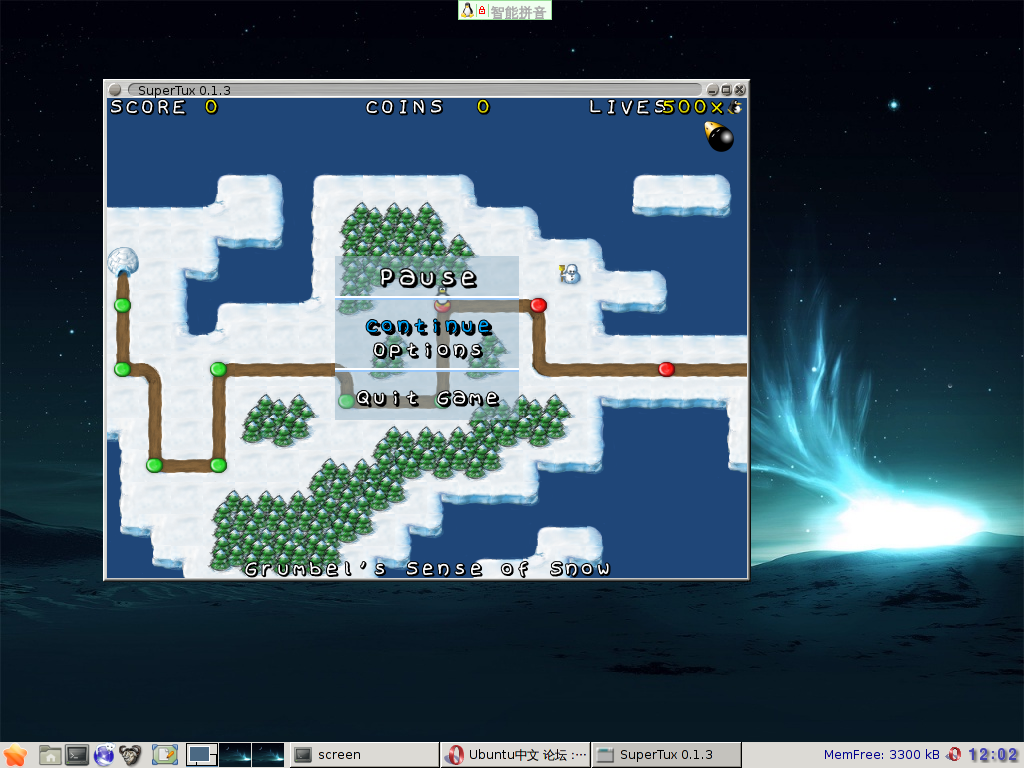Choose Quit Game in the Pause menu
Image resolution: width=1024 pixels, height=768 pixels.
click(x=428, y=398)
